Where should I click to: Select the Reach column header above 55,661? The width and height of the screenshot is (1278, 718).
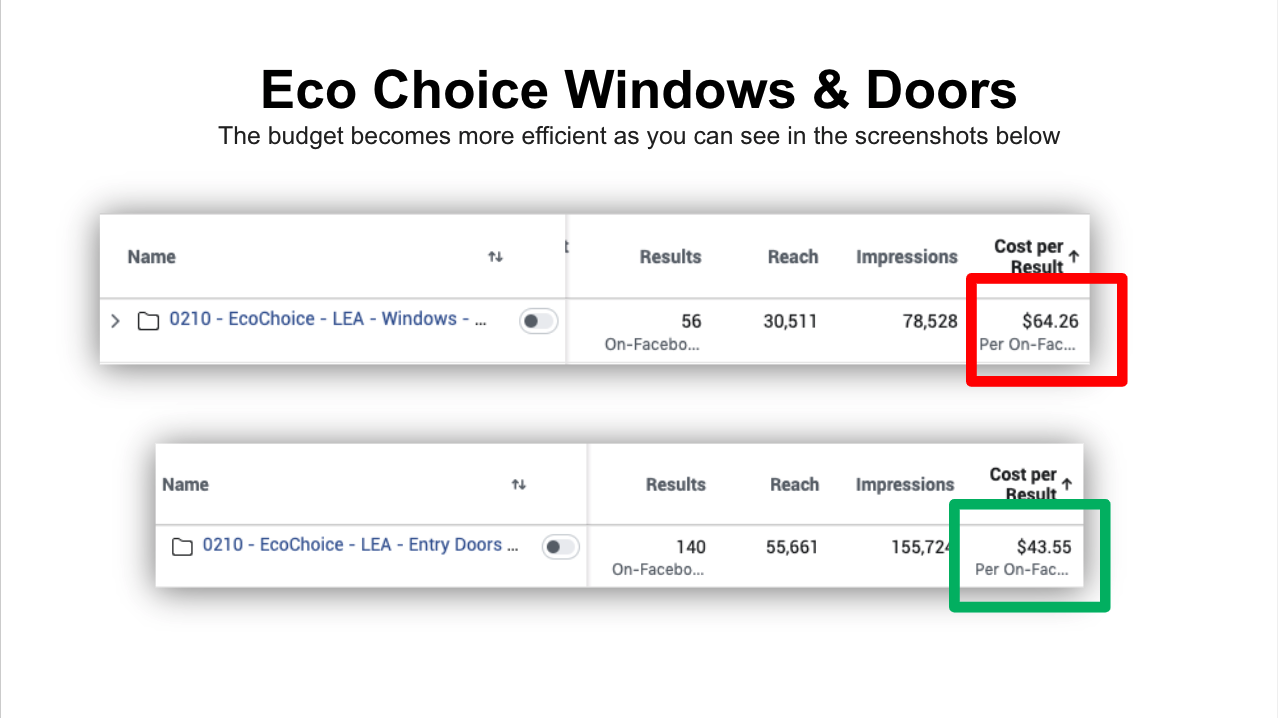pyautogui.click(x=794, y=484)
